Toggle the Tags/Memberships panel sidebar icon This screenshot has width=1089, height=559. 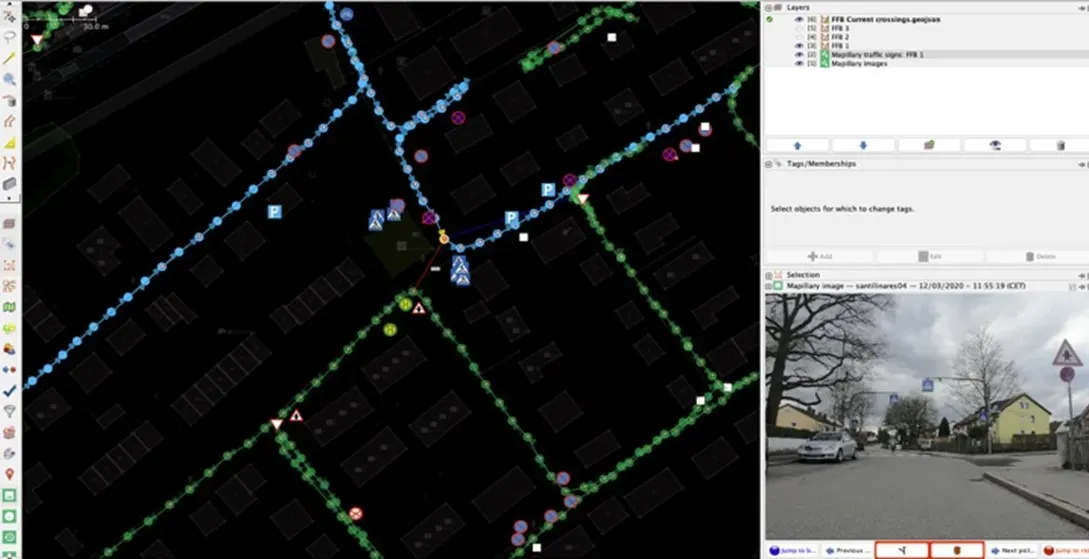click(9, 244)
